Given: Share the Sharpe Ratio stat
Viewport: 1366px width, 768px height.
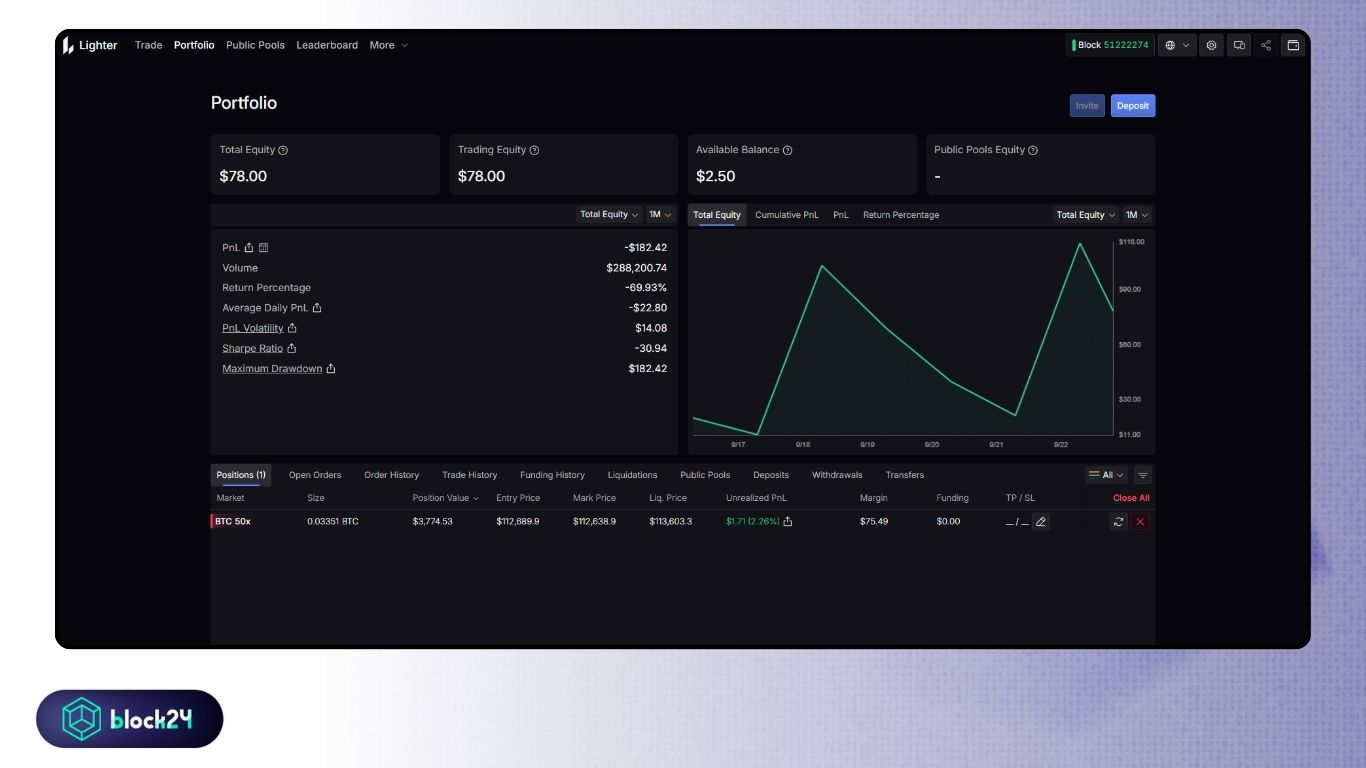Looking at the screenshot, I should click(292, 348).
